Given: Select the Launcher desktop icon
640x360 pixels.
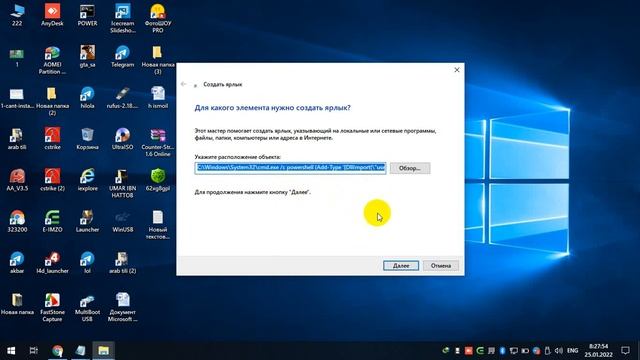Looking at the screenshot, I should (x=87, y=222).
